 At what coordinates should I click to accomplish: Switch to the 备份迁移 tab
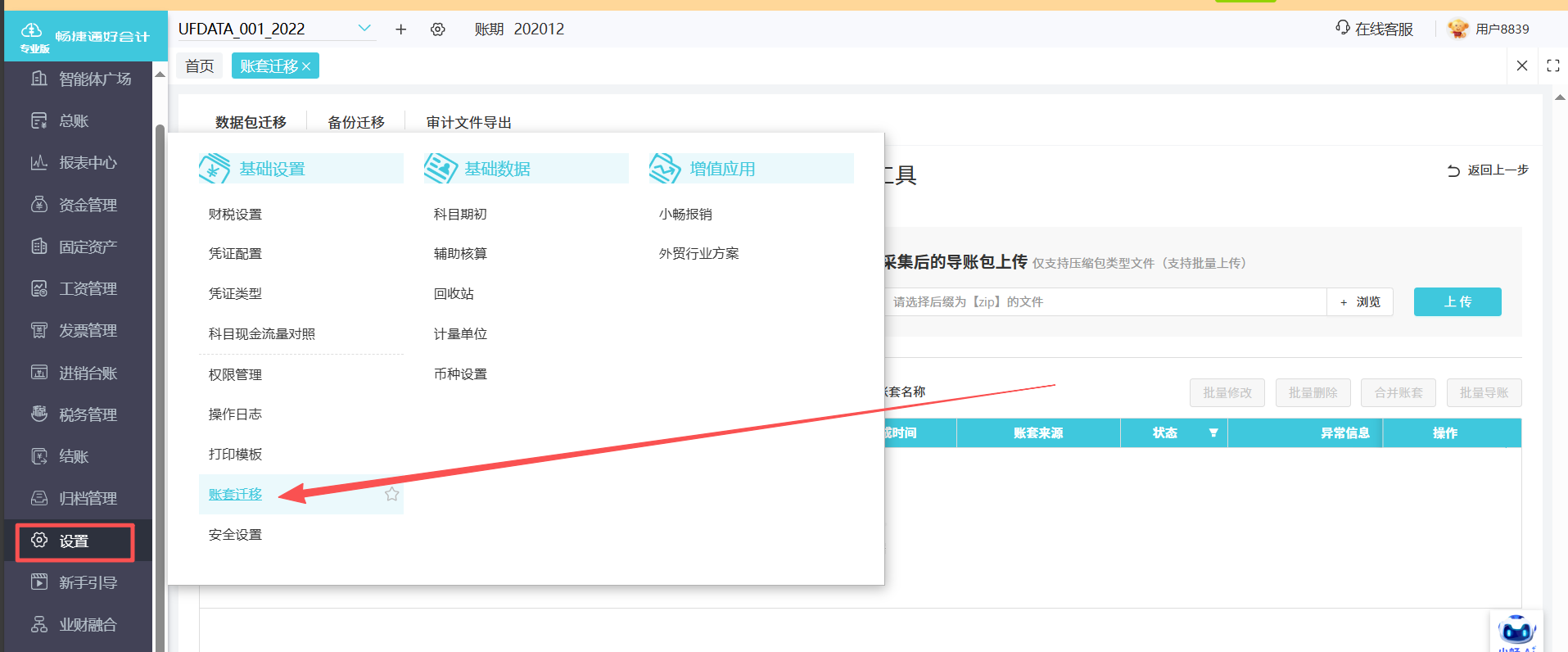(x=355, y=122)
